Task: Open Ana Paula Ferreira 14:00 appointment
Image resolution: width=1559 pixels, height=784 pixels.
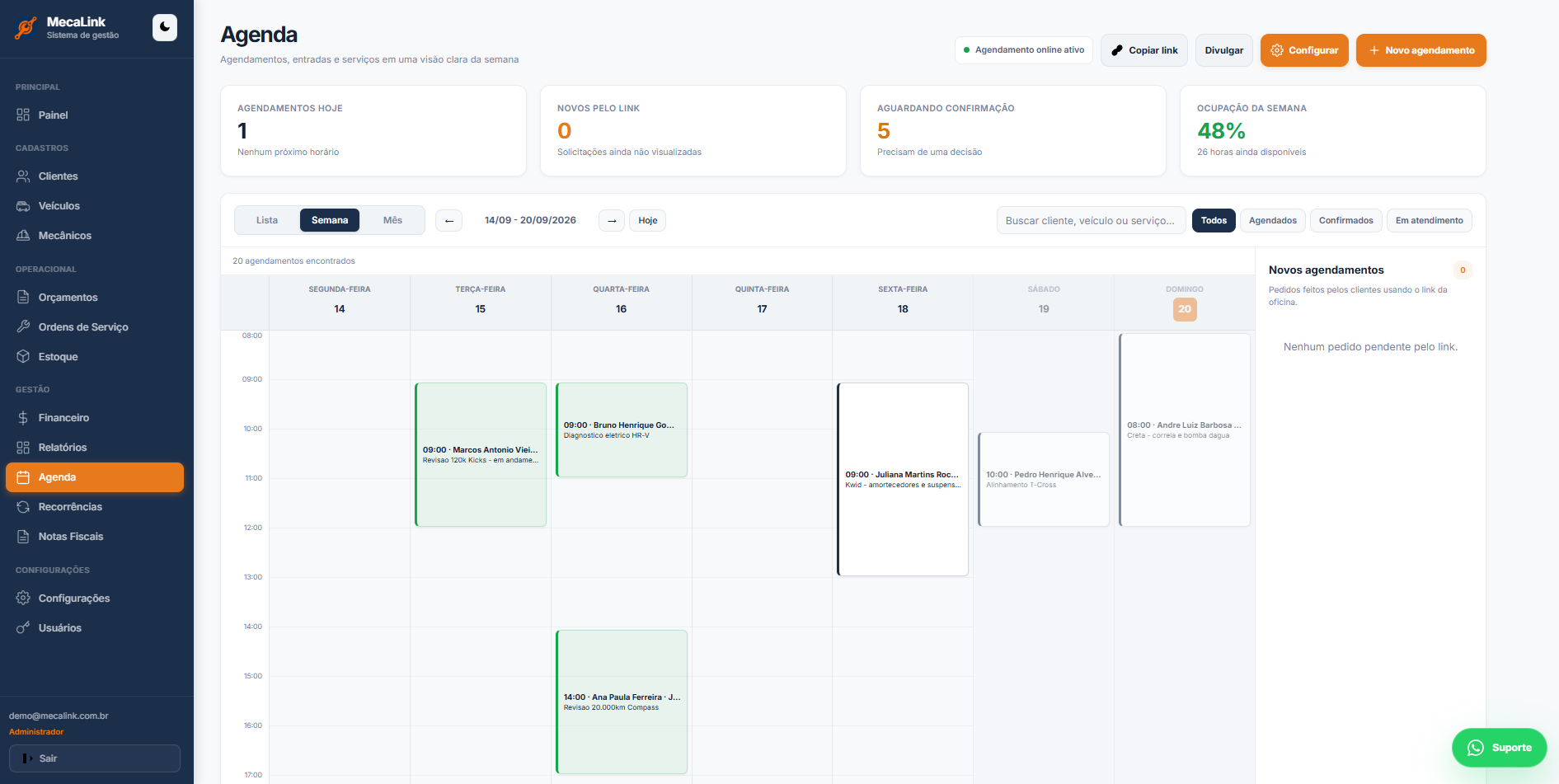Action: click(622, 702)
